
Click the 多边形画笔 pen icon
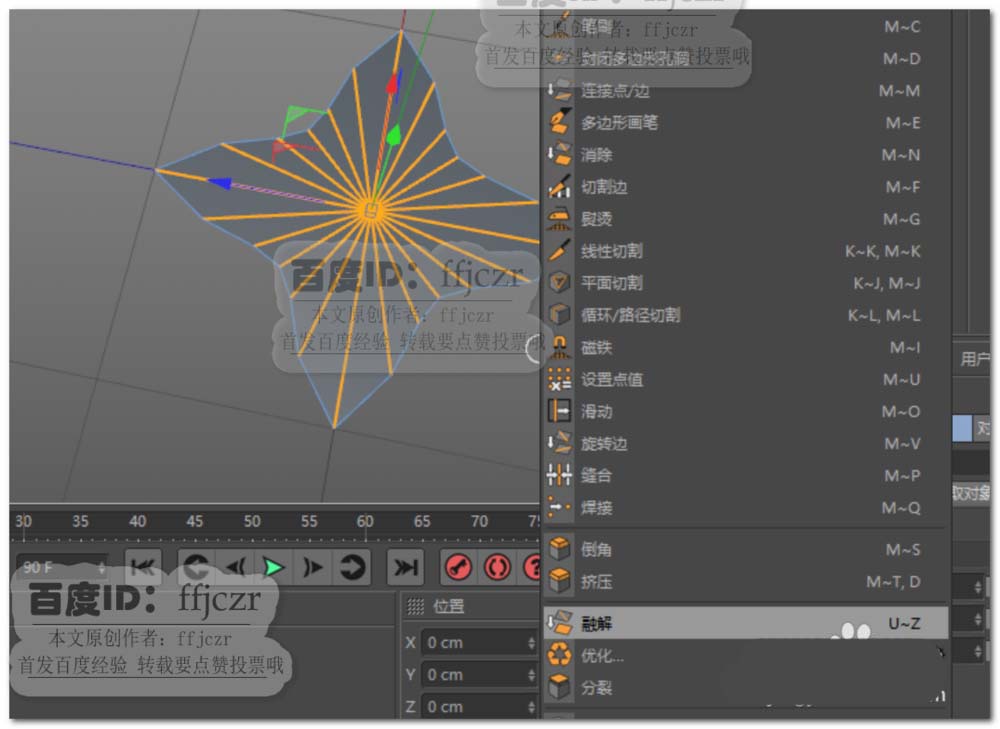click(559, 122)
